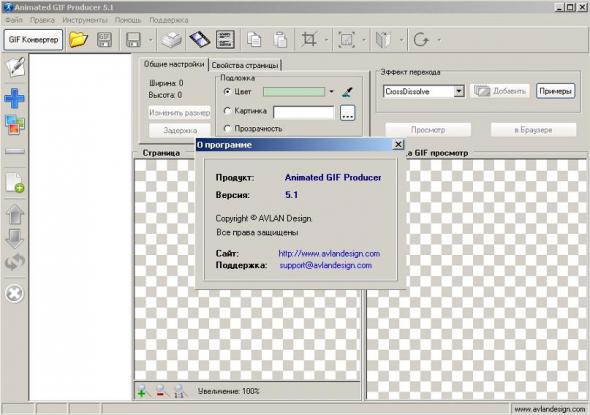Click the blue plus add-image icon
Image resolution: width=590 pixels, height=415 pixels.
click(14, 98)
